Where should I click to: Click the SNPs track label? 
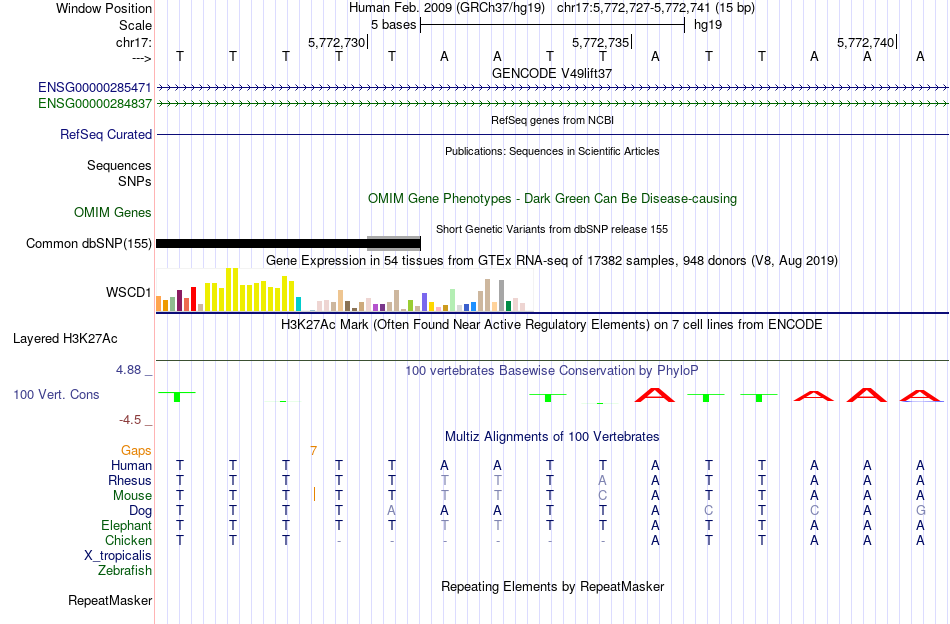(x=135, y=181)
